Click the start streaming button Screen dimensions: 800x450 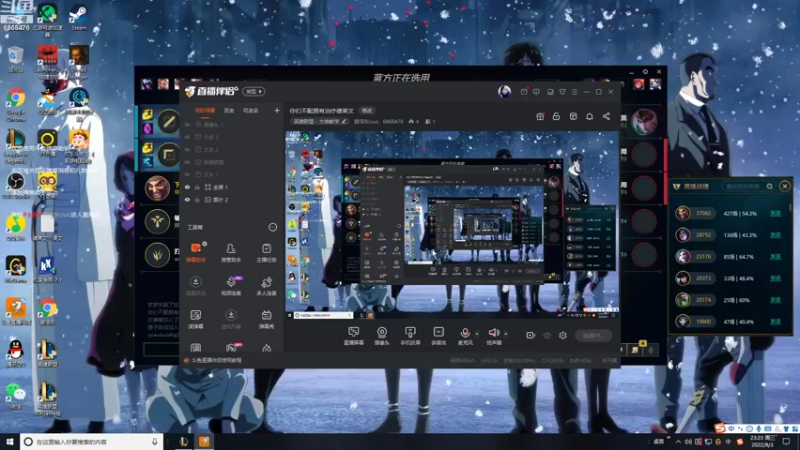[x=593, y=335]
